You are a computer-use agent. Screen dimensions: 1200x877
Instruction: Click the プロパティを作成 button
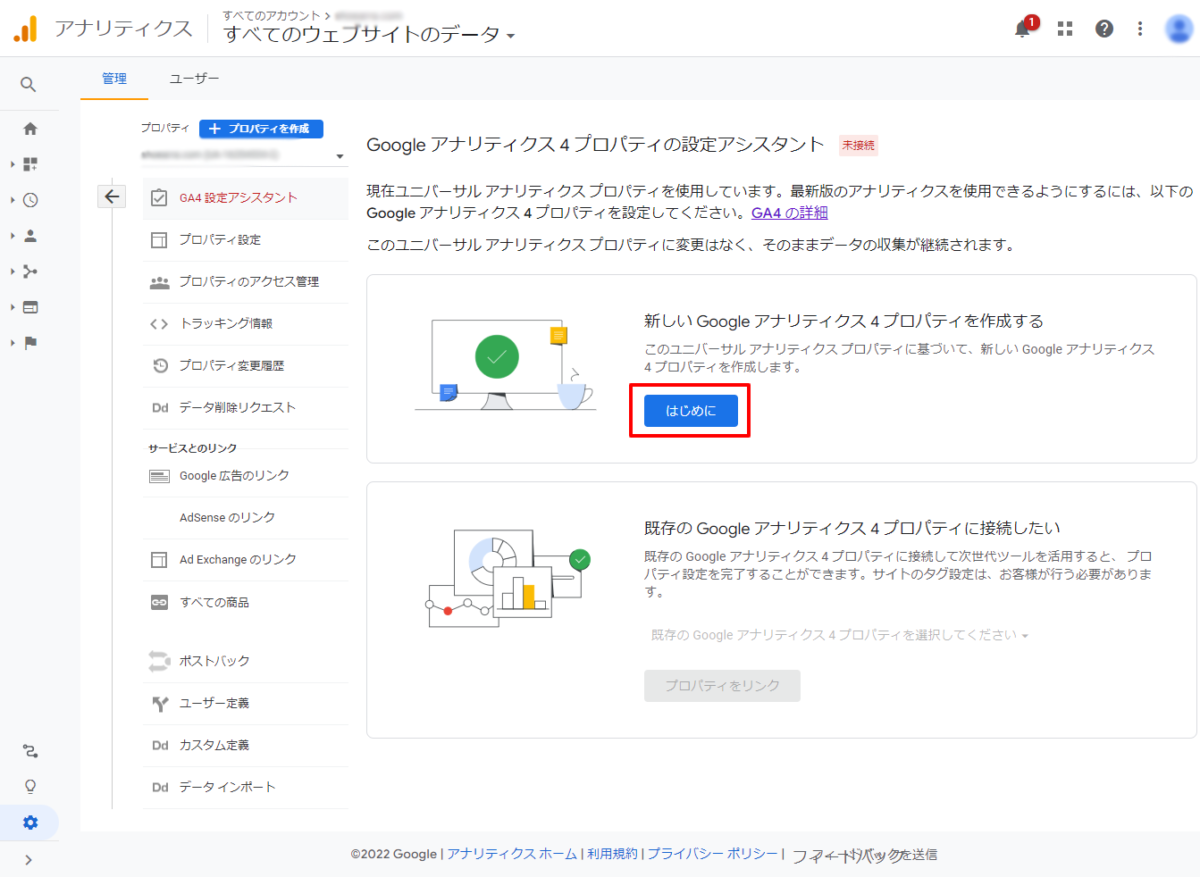coord(261,128)
